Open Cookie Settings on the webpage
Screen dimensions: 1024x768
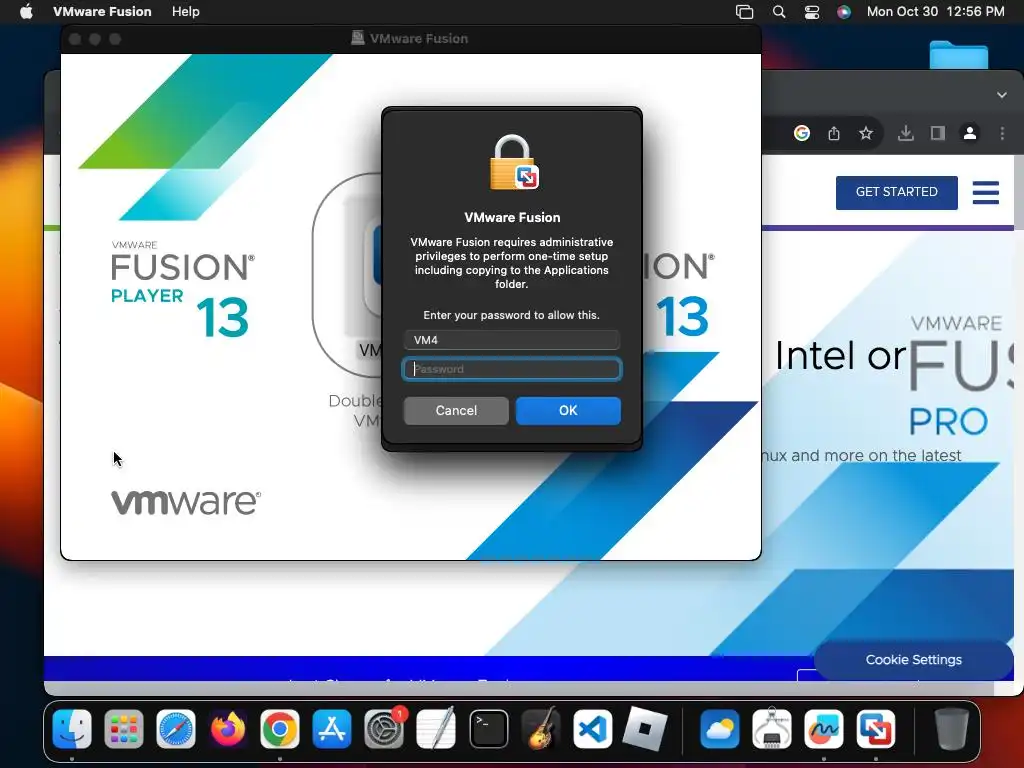pos(914,660)
